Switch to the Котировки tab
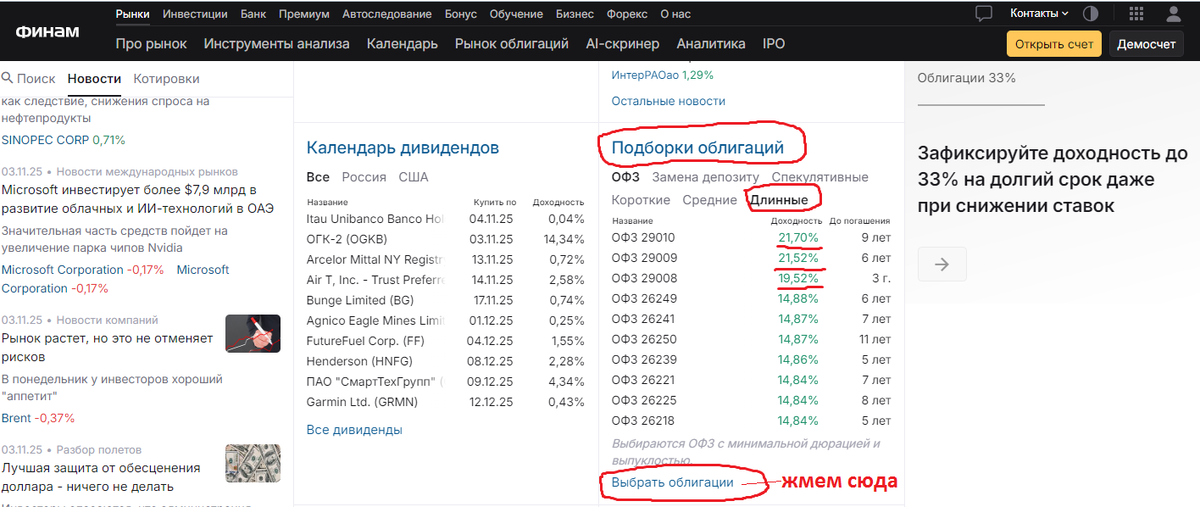 point(166,78)
